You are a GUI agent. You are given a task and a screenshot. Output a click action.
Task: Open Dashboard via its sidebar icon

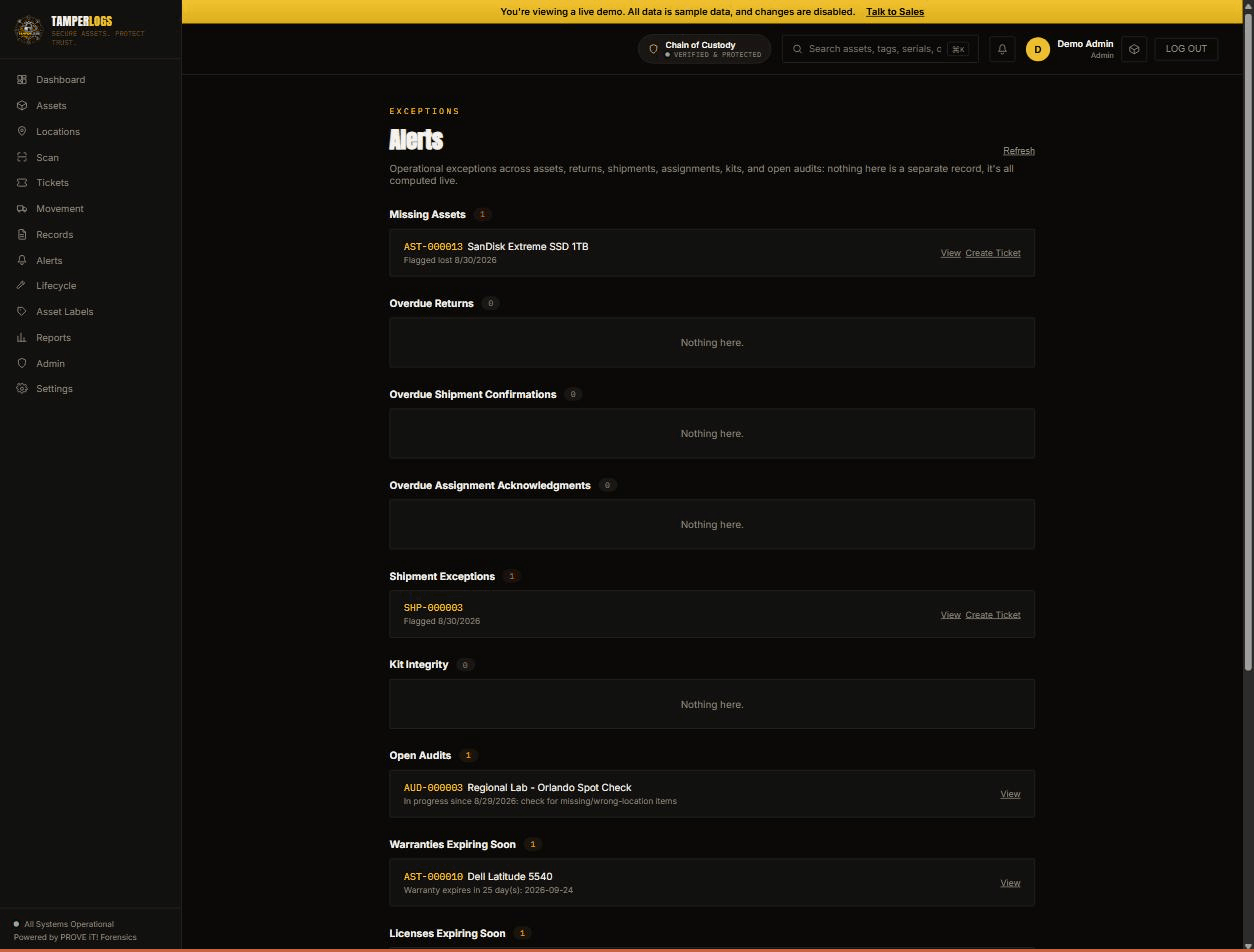tap(22, 79)
